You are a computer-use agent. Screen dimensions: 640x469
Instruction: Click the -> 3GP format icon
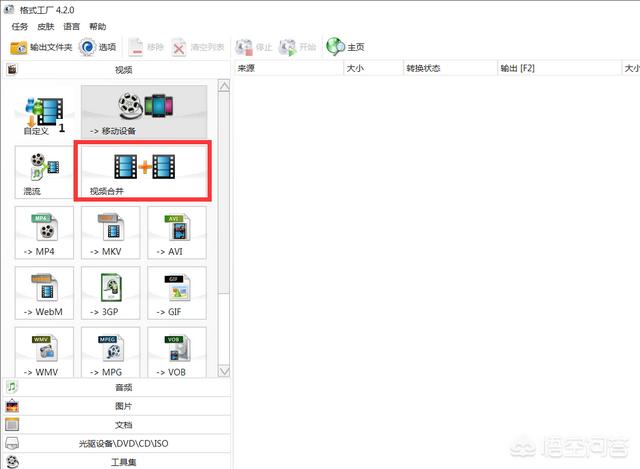110,292
